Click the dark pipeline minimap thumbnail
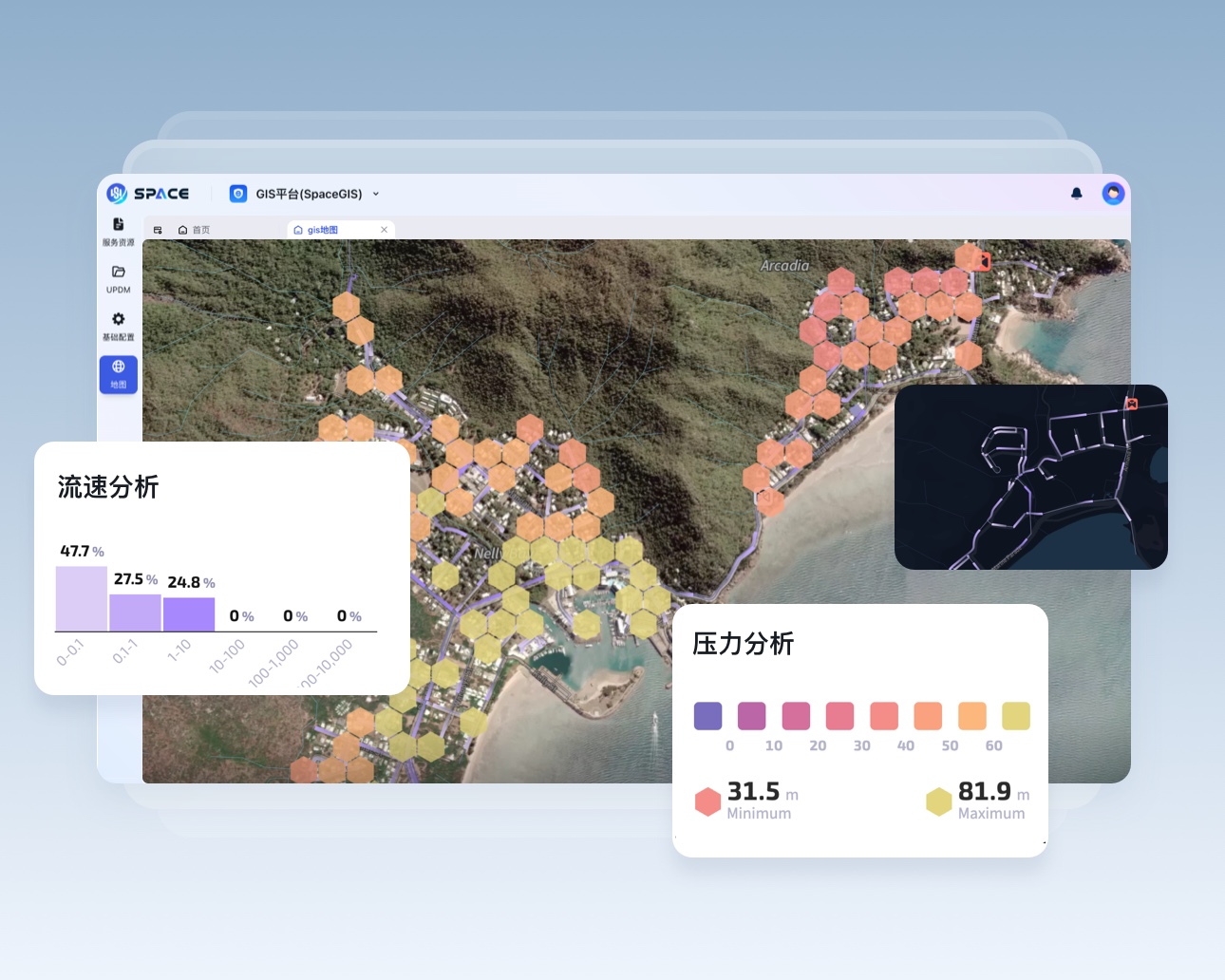This screenshot has width=1225, height=980. click(1030, 477)
